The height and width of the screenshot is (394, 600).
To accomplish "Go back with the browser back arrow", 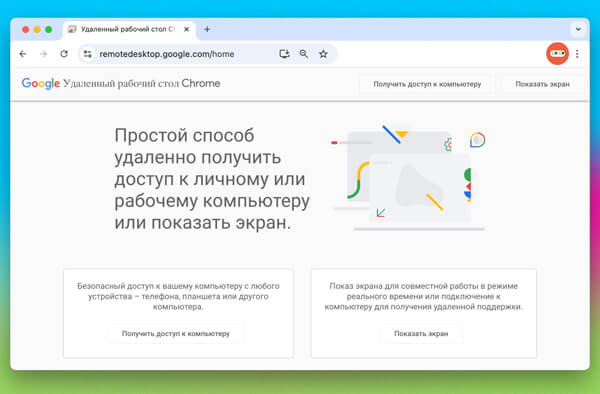I will (x=23, y=54).
